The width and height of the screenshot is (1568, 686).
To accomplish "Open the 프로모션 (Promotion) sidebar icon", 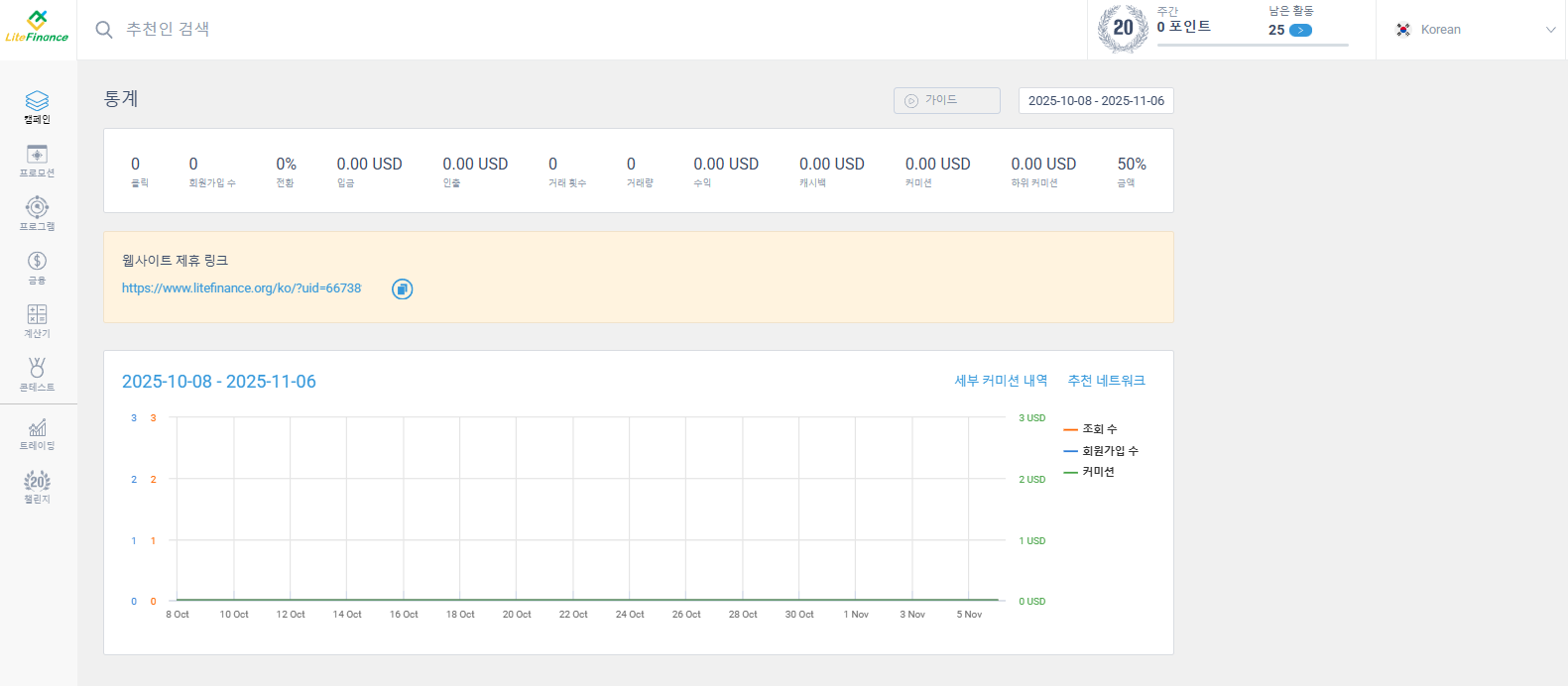I will pos(37,161).
